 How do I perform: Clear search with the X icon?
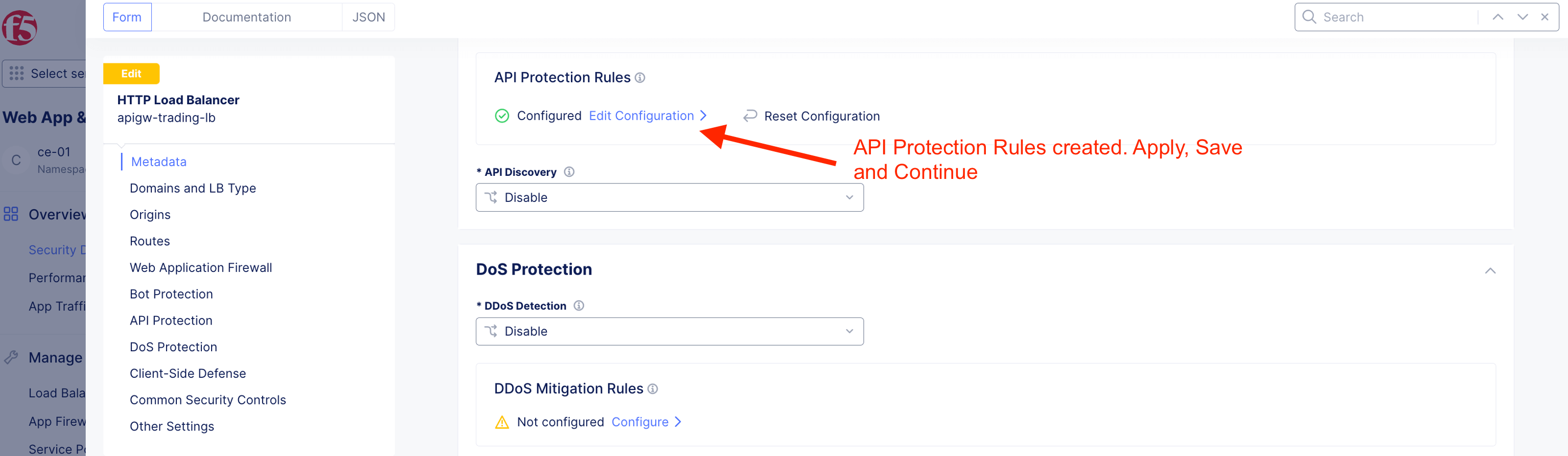pos(1544,17)
